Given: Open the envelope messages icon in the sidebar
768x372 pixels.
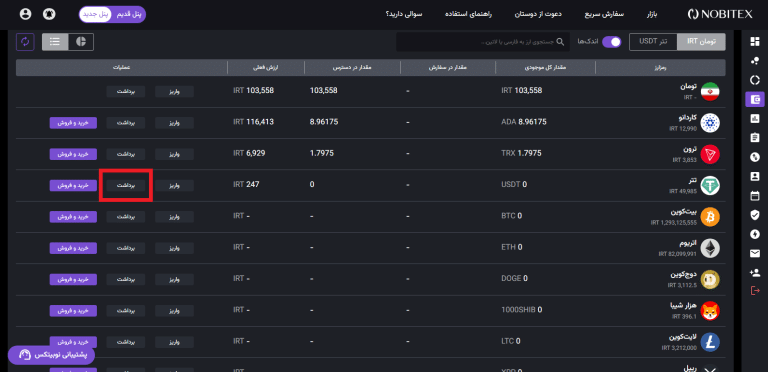Looking at the screenshot, I should [x=754, y=253].
